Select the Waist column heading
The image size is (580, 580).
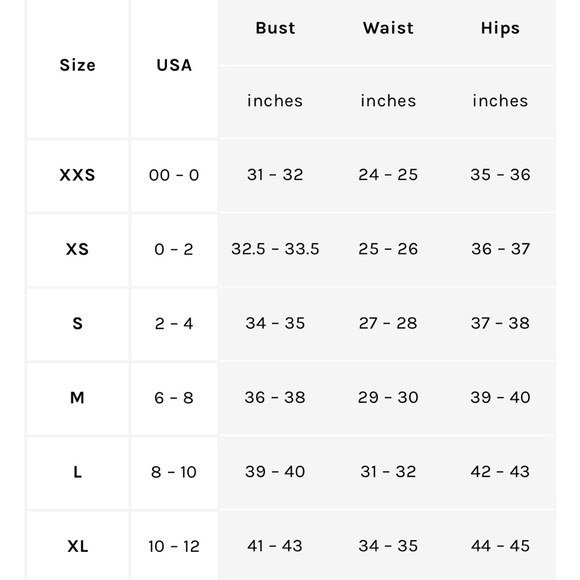(388, 28)
